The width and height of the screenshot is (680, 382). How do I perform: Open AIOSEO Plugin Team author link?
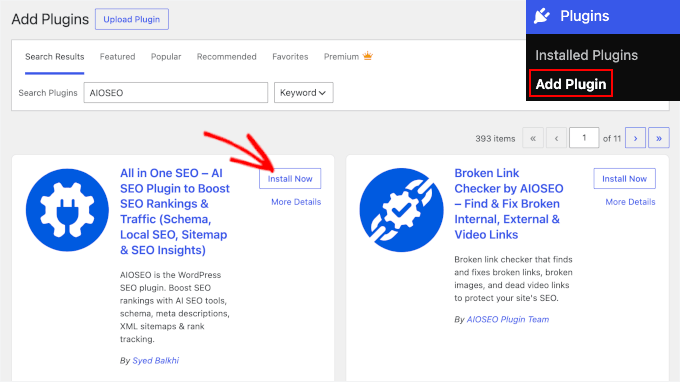click(x=508, y=320)
